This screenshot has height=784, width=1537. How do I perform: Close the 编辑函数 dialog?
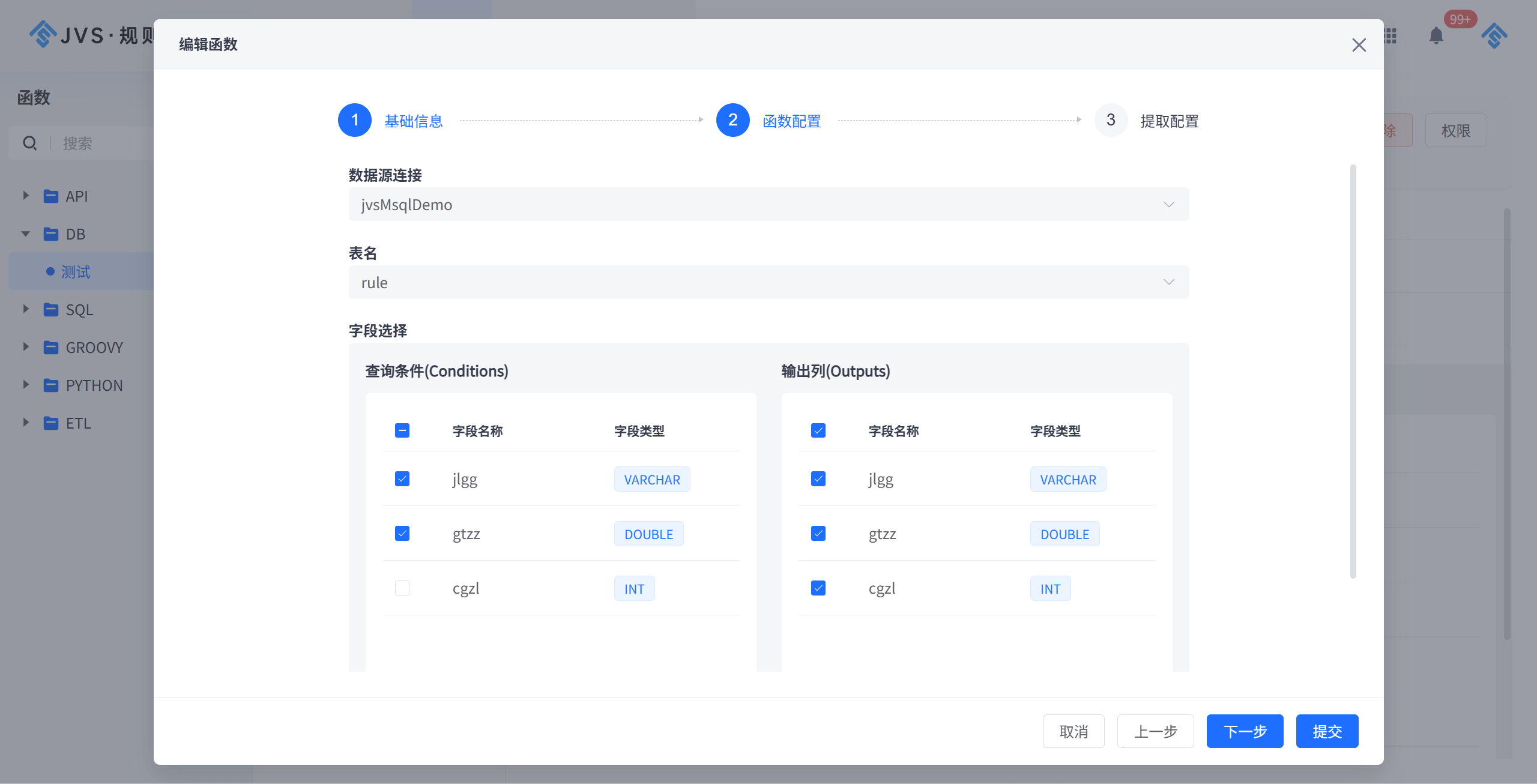click(x=1359, y=45)
